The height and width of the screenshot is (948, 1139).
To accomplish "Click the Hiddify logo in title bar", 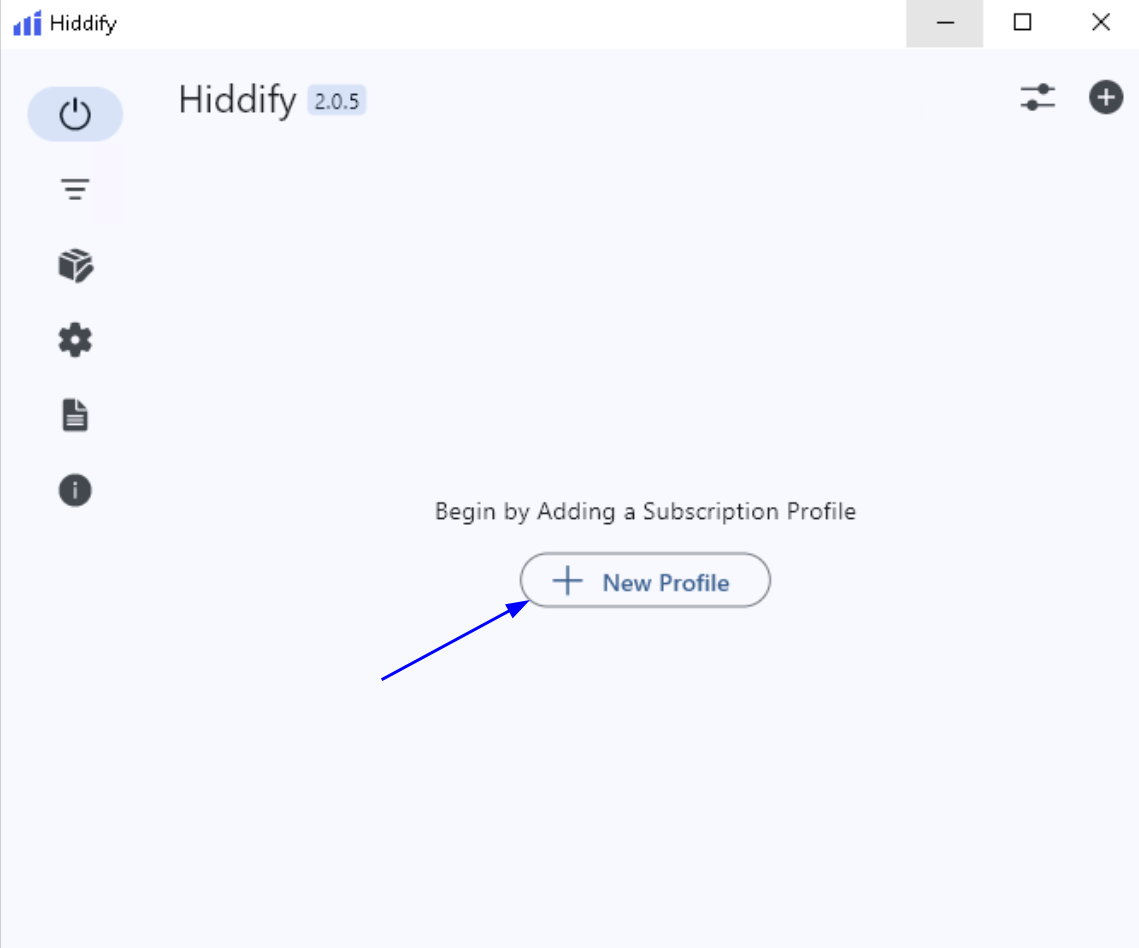I will click(x=25, y=22).
